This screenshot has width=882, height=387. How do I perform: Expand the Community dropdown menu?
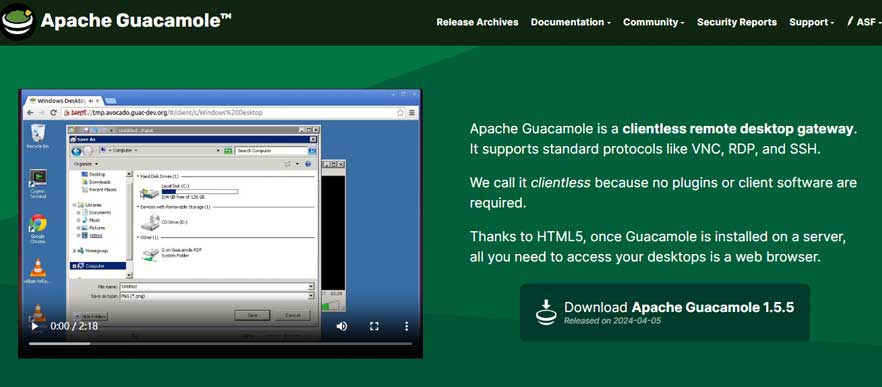[x=654, y=22]
